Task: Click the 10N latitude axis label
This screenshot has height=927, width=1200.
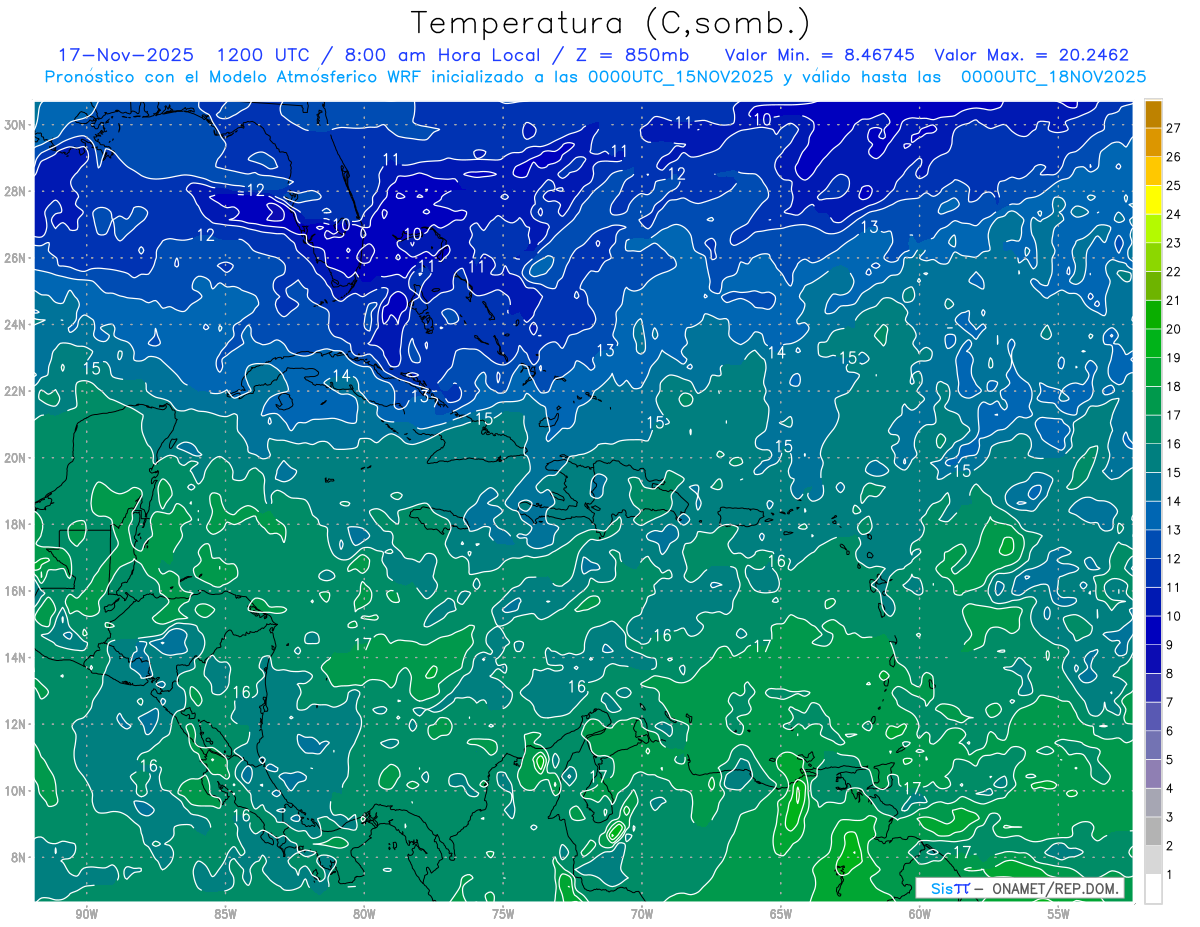Action: pos(16,791)
